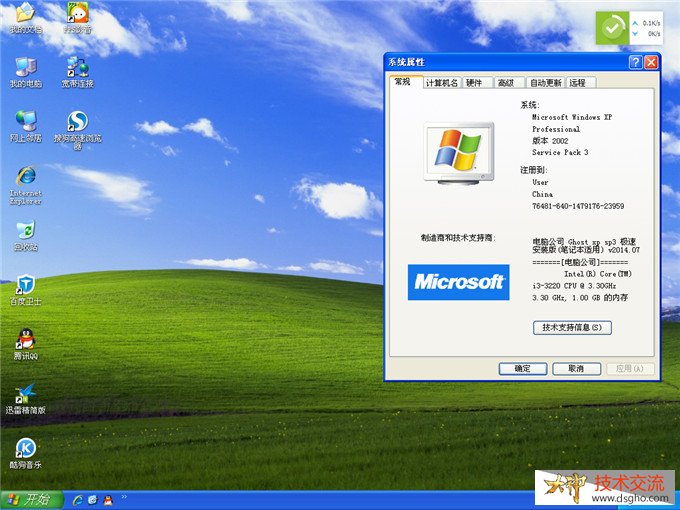Expand the quick launch overflow chevron
This screenshot has width=680, height=510.
(x=124, y=497)
